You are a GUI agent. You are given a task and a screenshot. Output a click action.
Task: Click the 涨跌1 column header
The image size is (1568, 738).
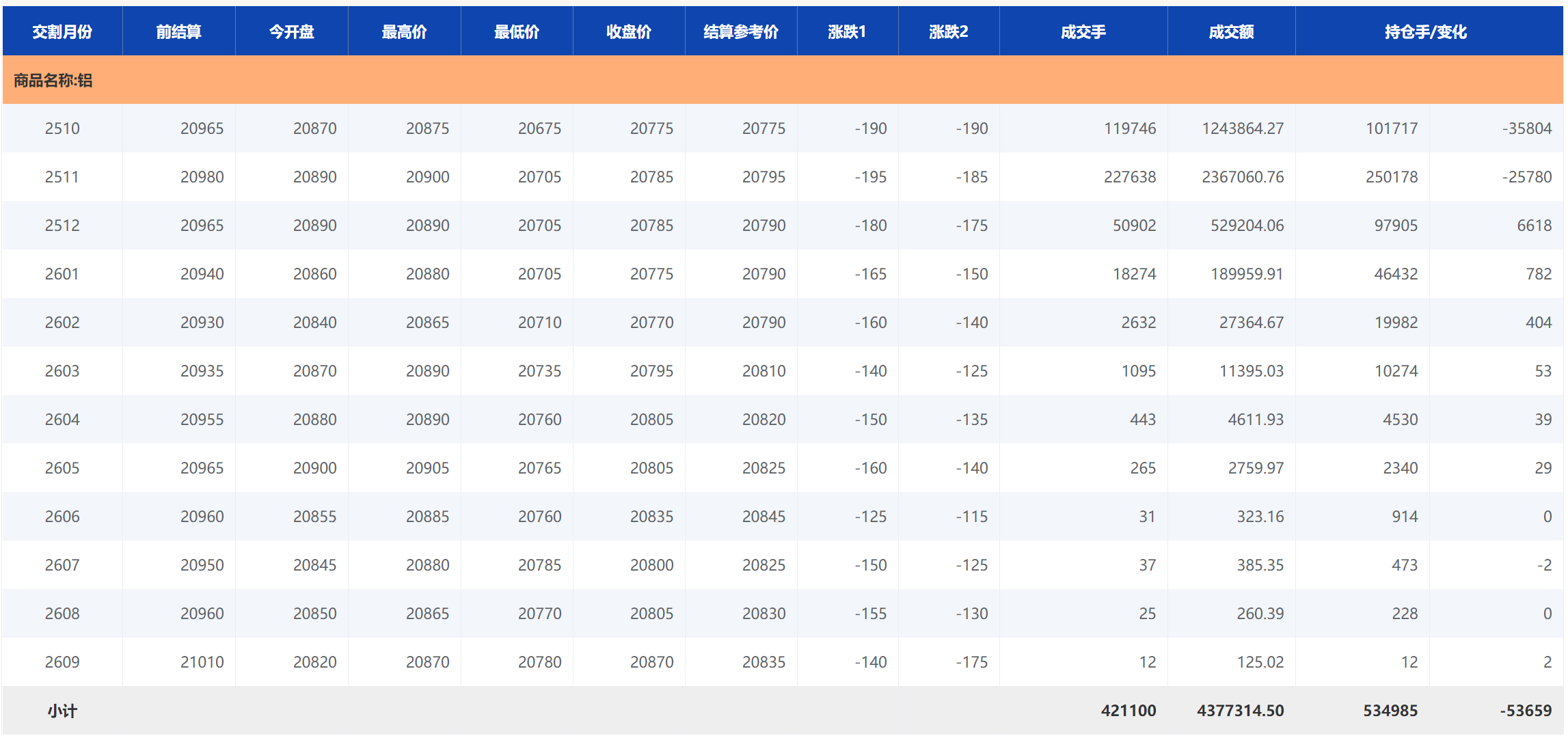click(x=847, y=31)
